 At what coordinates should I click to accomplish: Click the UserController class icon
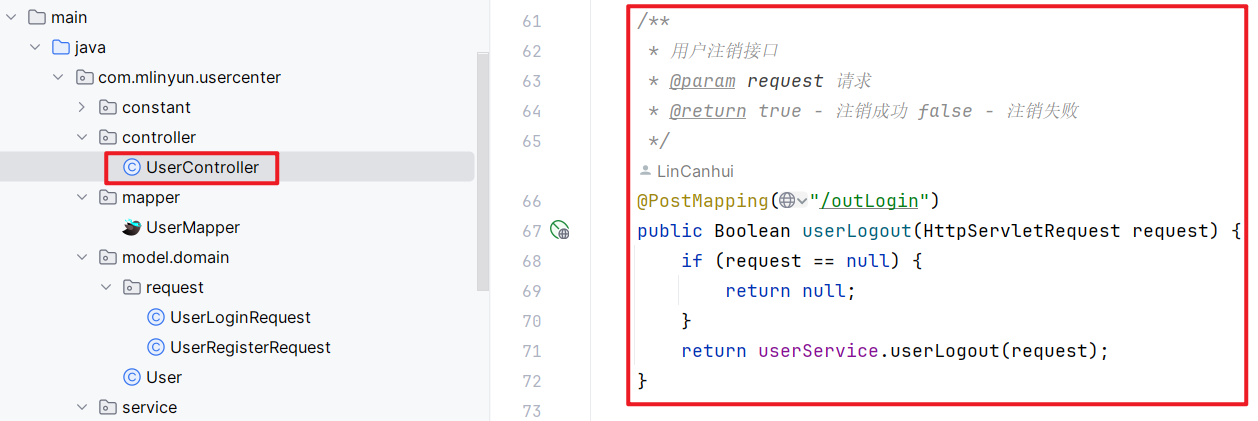click(131, 167)
